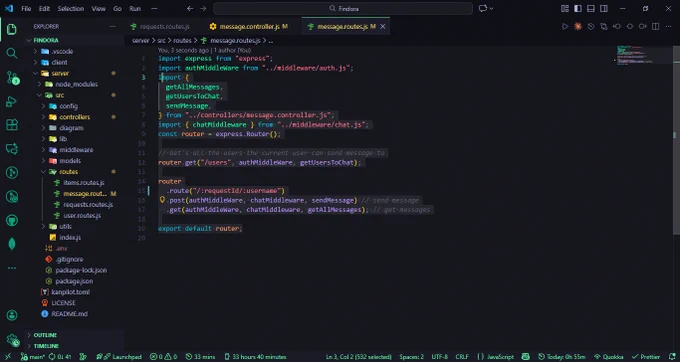
Task: Open items.routes.js in file tree
Action: pyautogui.click(x=84, y=183)
